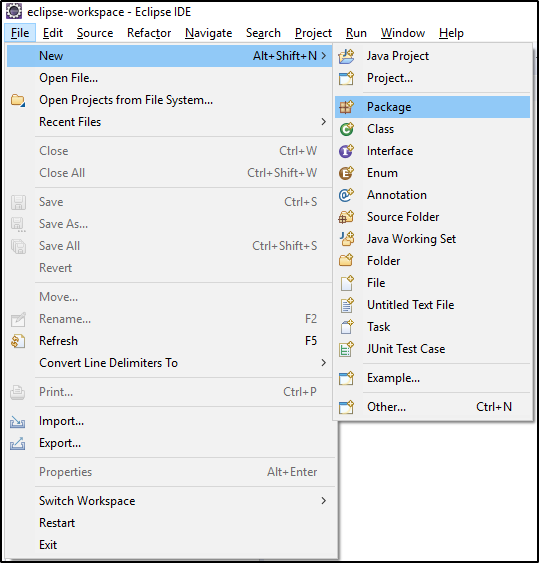
Task: Click the greyed Print icon
Action: coord(18,392)
